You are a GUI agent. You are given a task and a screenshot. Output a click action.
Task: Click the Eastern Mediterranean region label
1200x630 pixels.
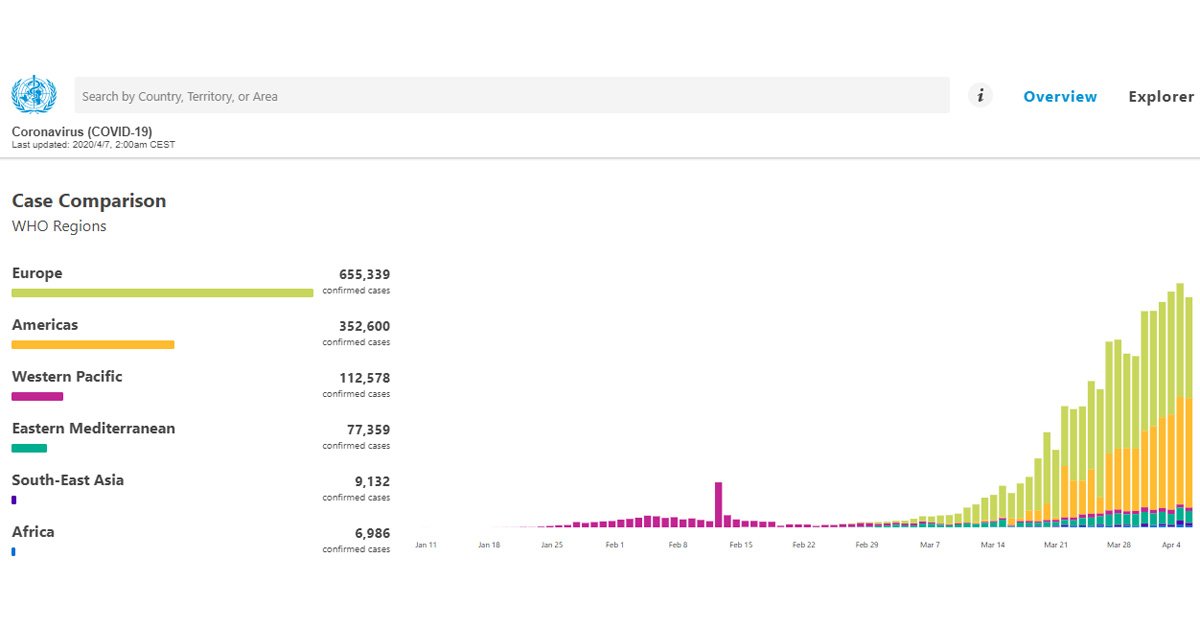point(93,429)
